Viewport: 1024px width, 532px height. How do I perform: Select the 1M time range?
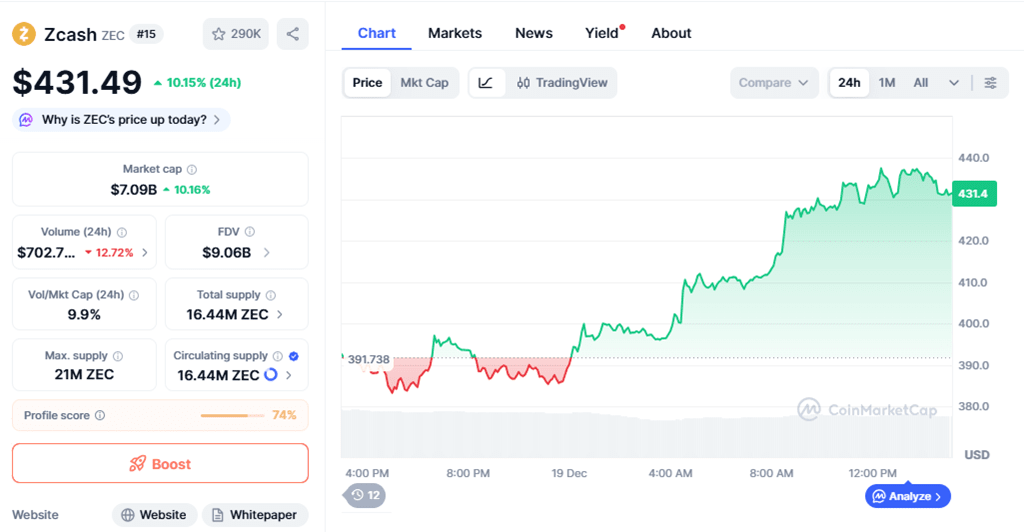pos(887,83)
